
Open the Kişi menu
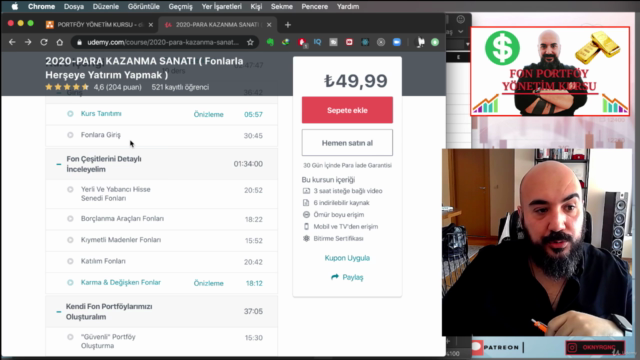pyautogui.click(x=256, y=7)
